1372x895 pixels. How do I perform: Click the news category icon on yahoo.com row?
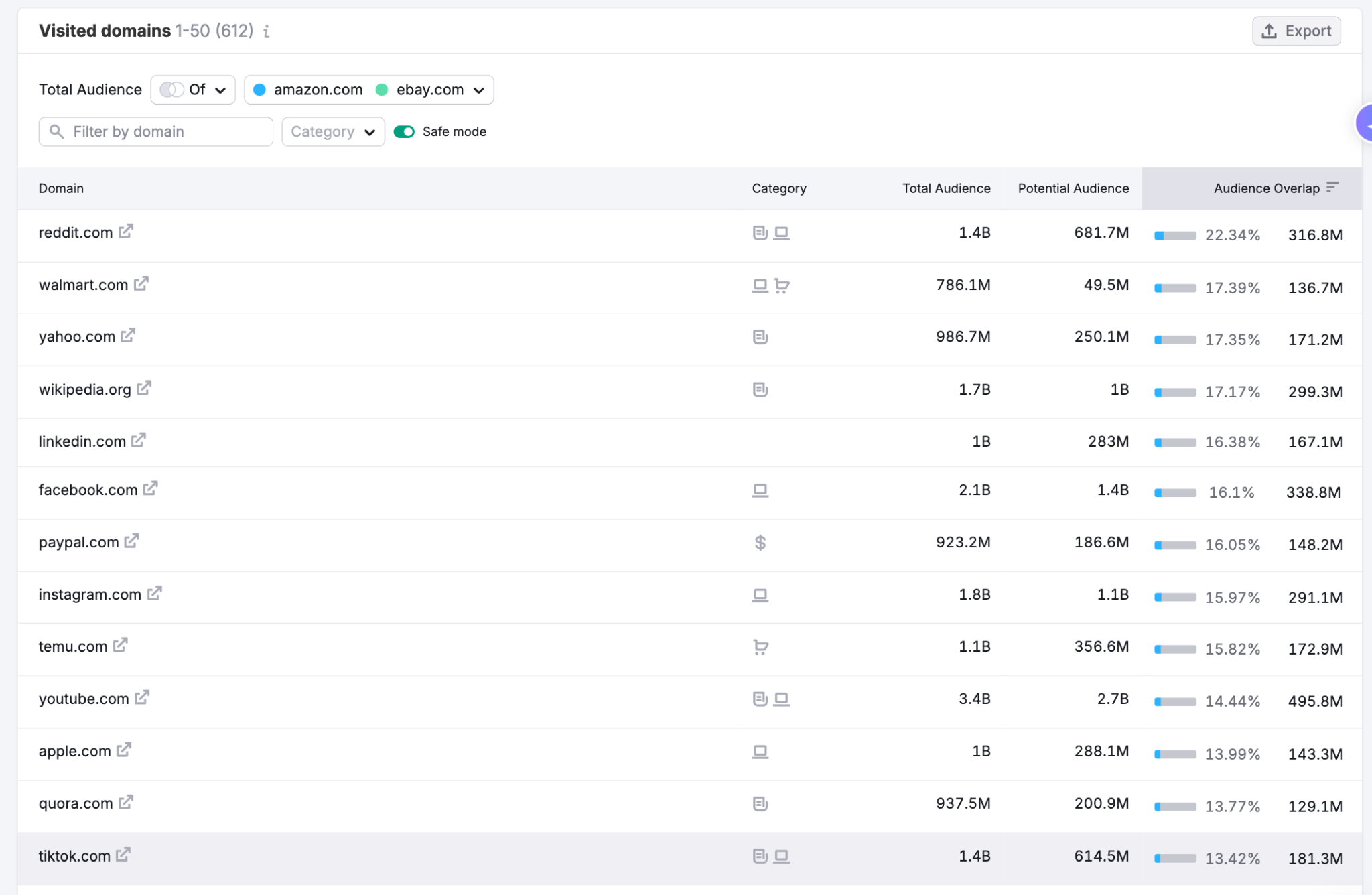[760, 338]
